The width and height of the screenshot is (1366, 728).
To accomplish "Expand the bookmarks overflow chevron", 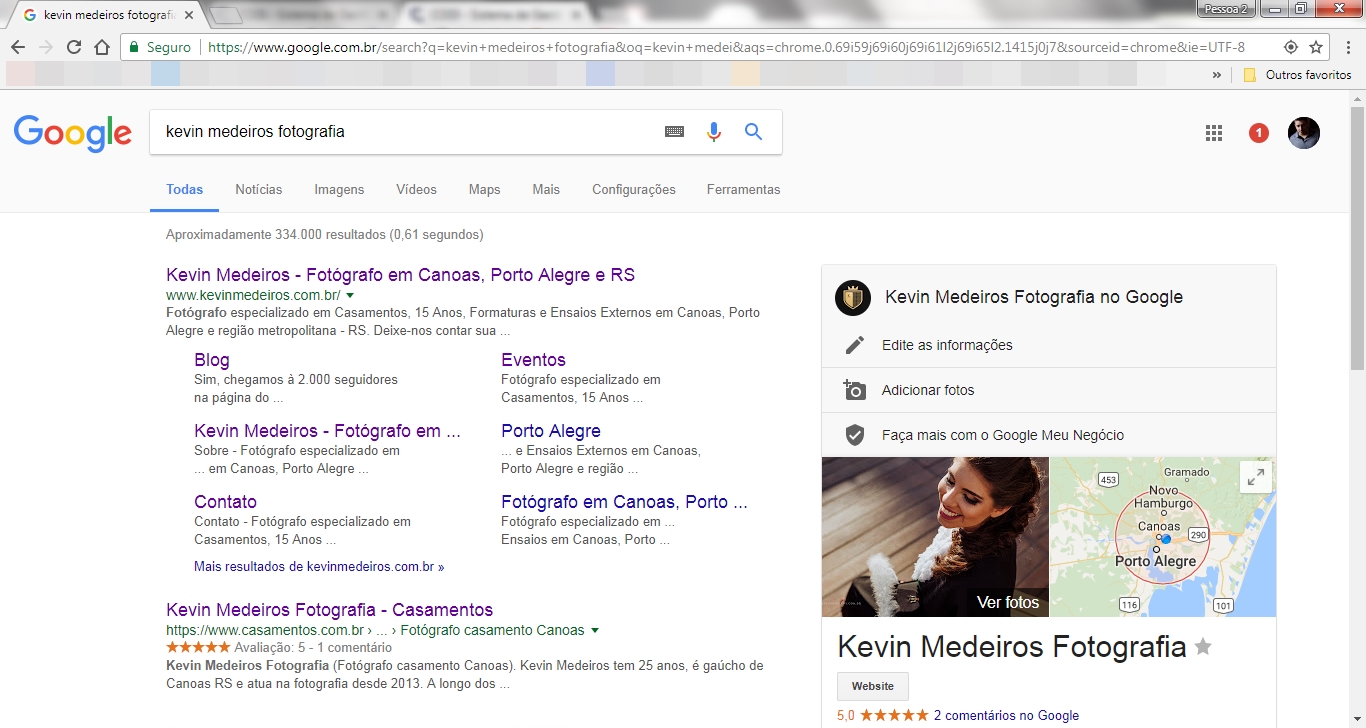I will pos(1217,75).
